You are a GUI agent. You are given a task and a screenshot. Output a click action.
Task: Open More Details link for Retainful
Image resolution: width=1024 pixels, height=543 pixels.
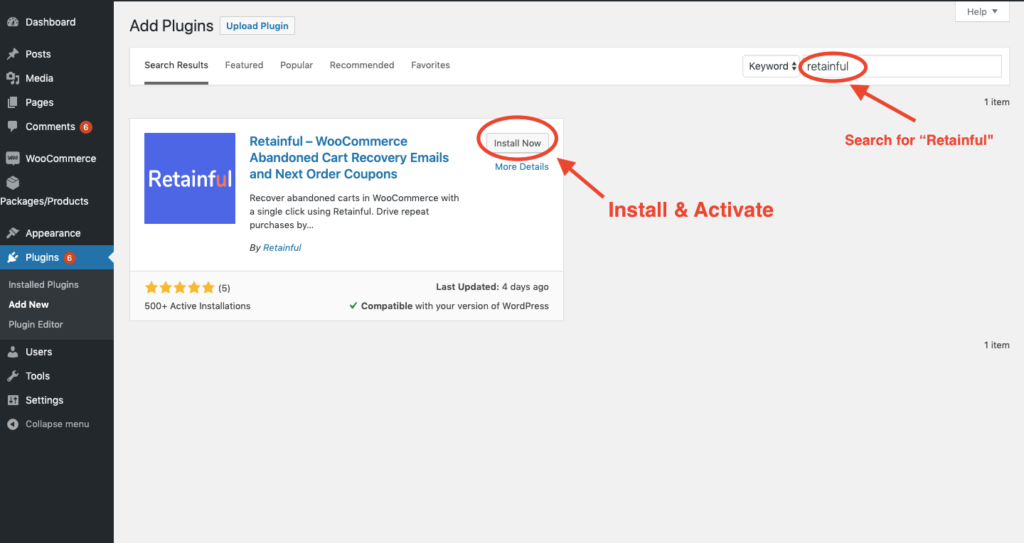click(522, 167)
